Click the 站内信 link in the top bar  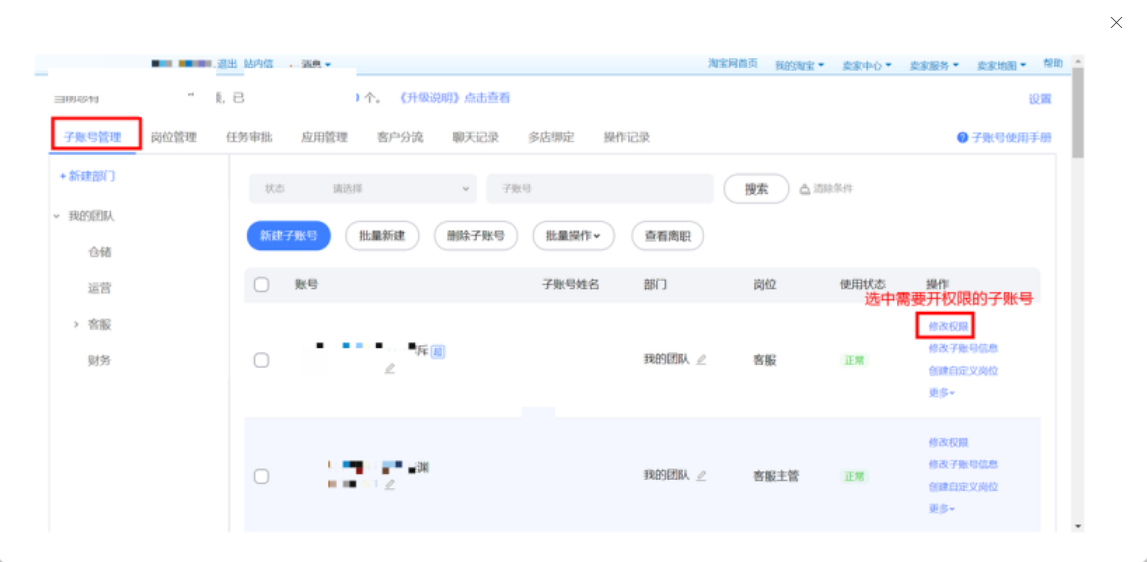point(258,64)
